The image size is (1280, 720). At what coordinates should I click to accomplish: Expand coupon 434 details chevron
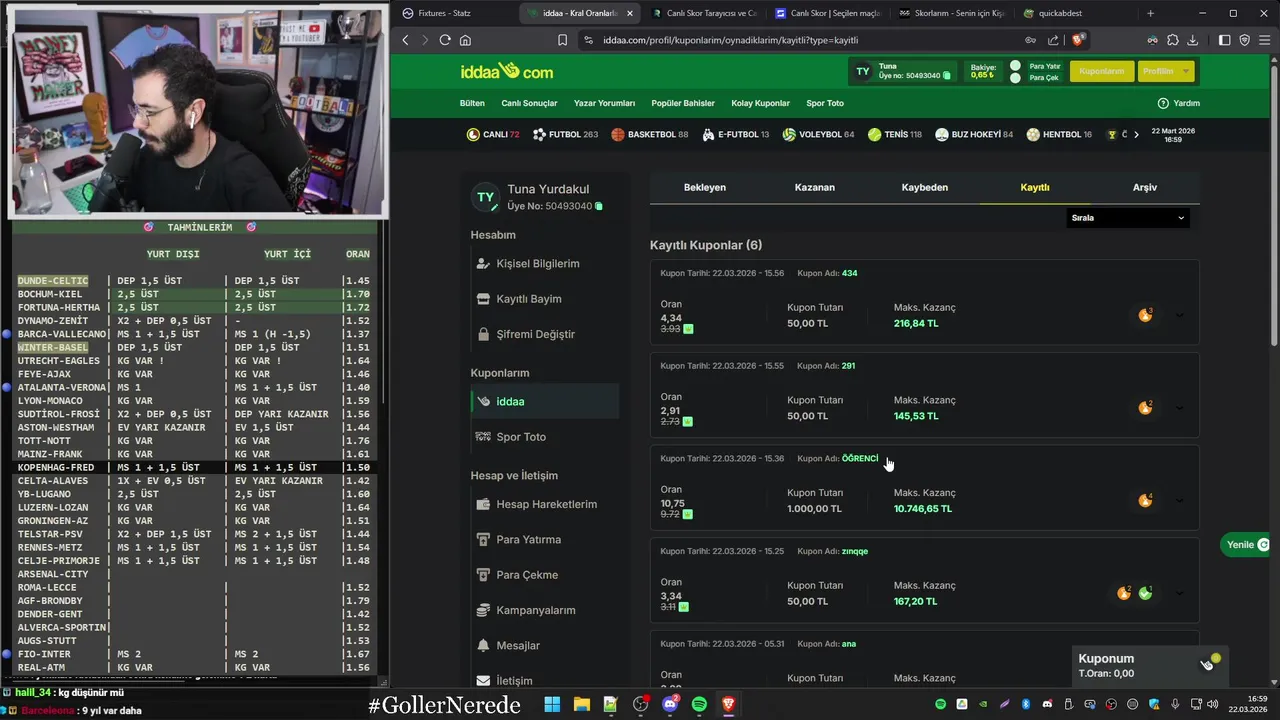click(x=1179, y=315)
